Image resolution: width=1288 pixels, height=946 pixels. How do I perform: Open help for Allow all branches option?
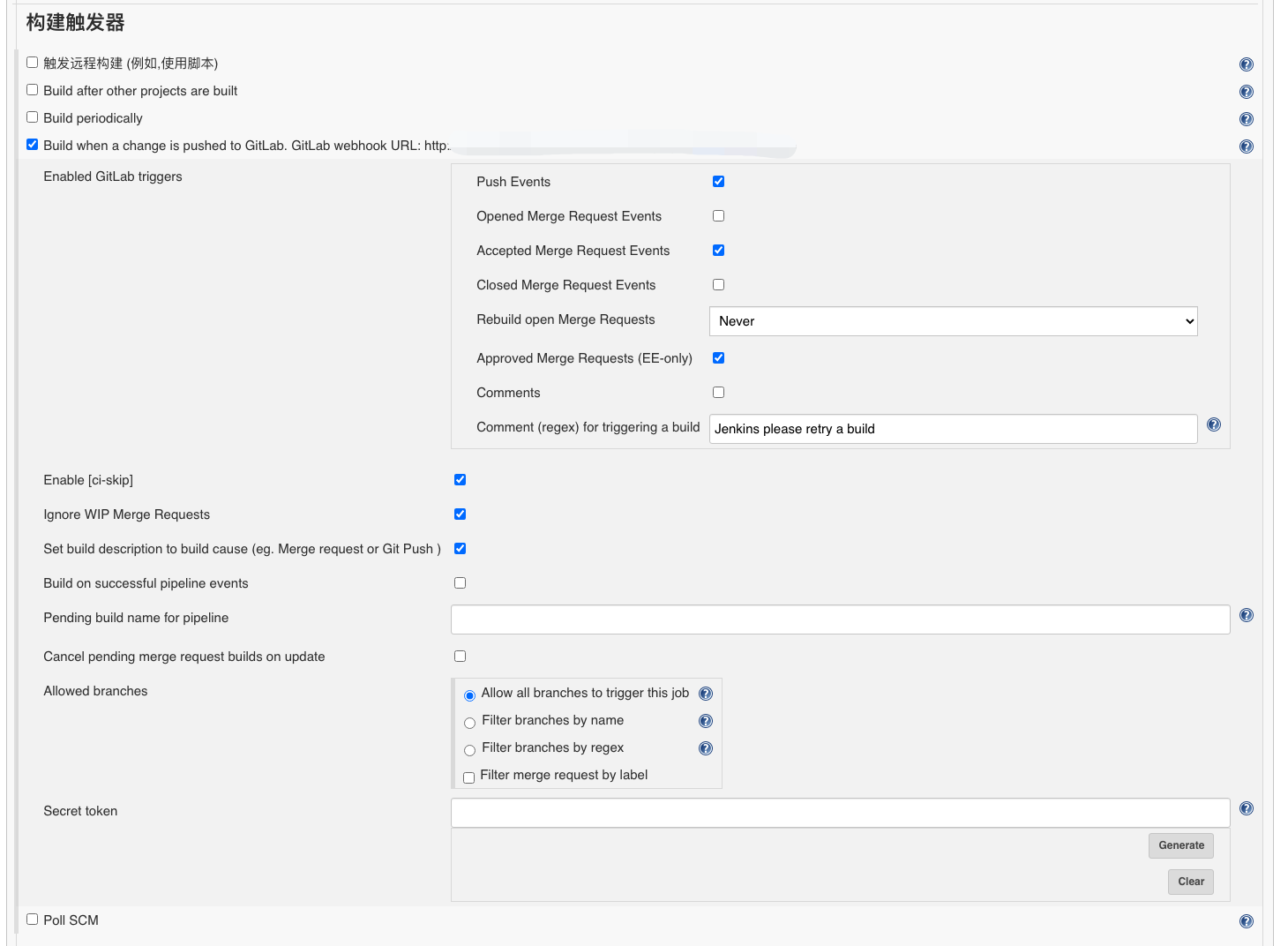click(x=705, y=694)
